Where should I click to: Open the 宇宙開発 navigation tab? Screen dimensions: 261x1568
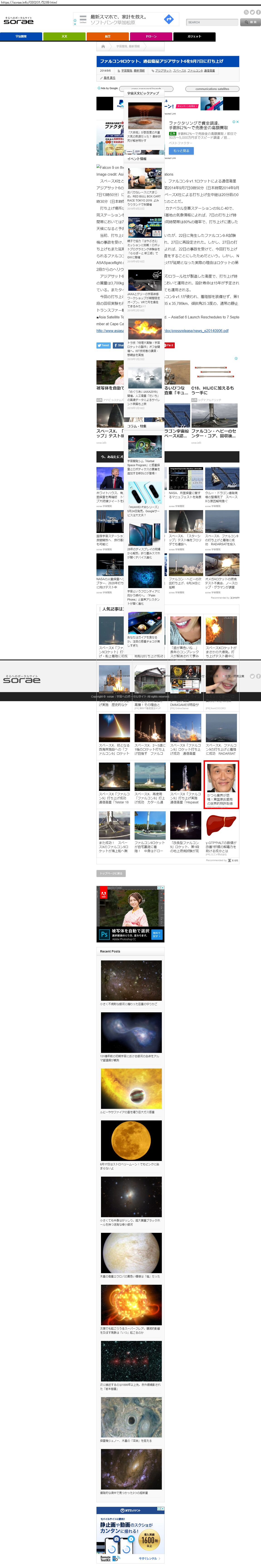21,36
